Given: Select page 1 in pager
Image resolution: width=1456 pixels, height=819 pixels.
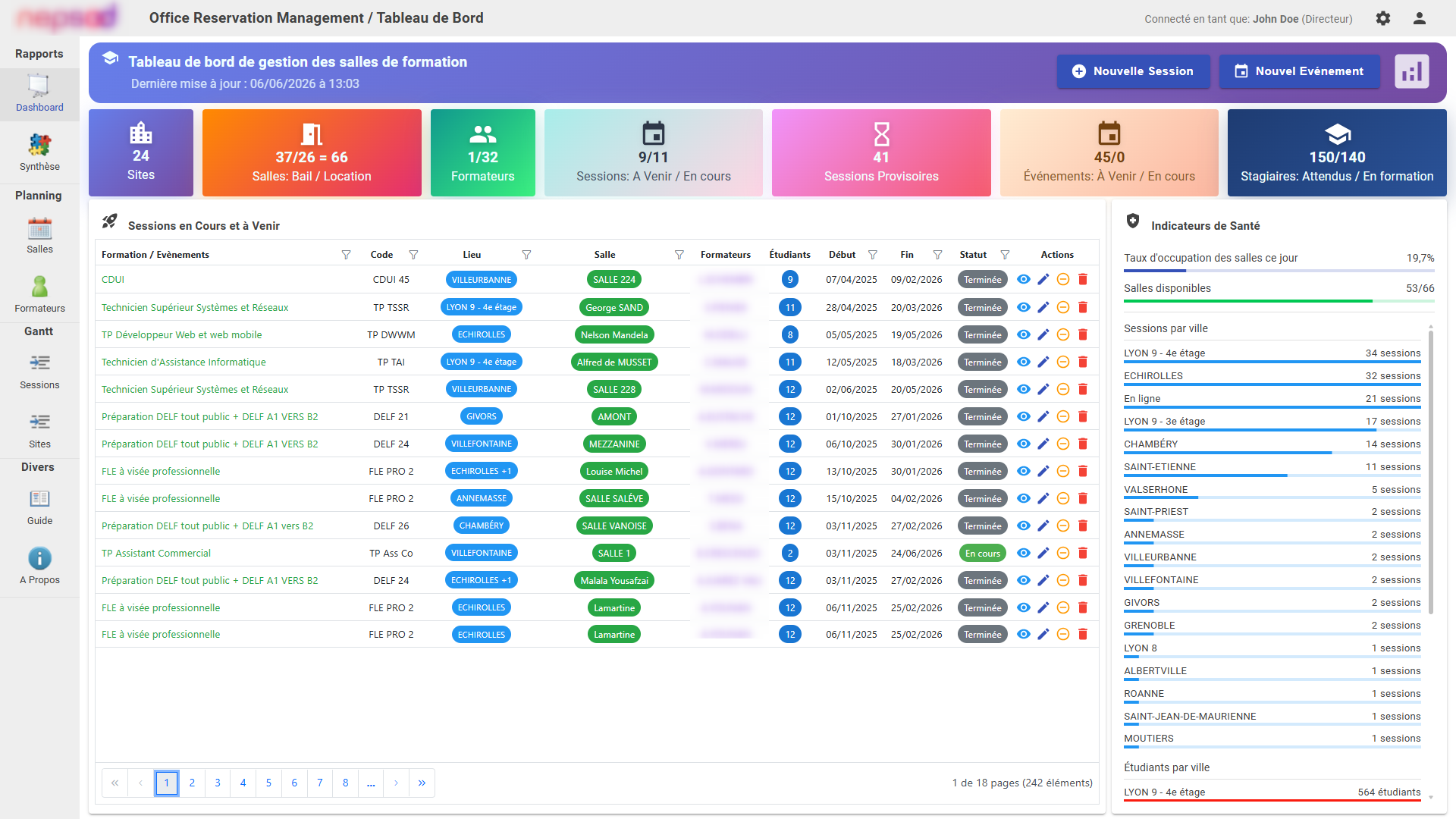Looking at the screenshot, I should 167,783.
